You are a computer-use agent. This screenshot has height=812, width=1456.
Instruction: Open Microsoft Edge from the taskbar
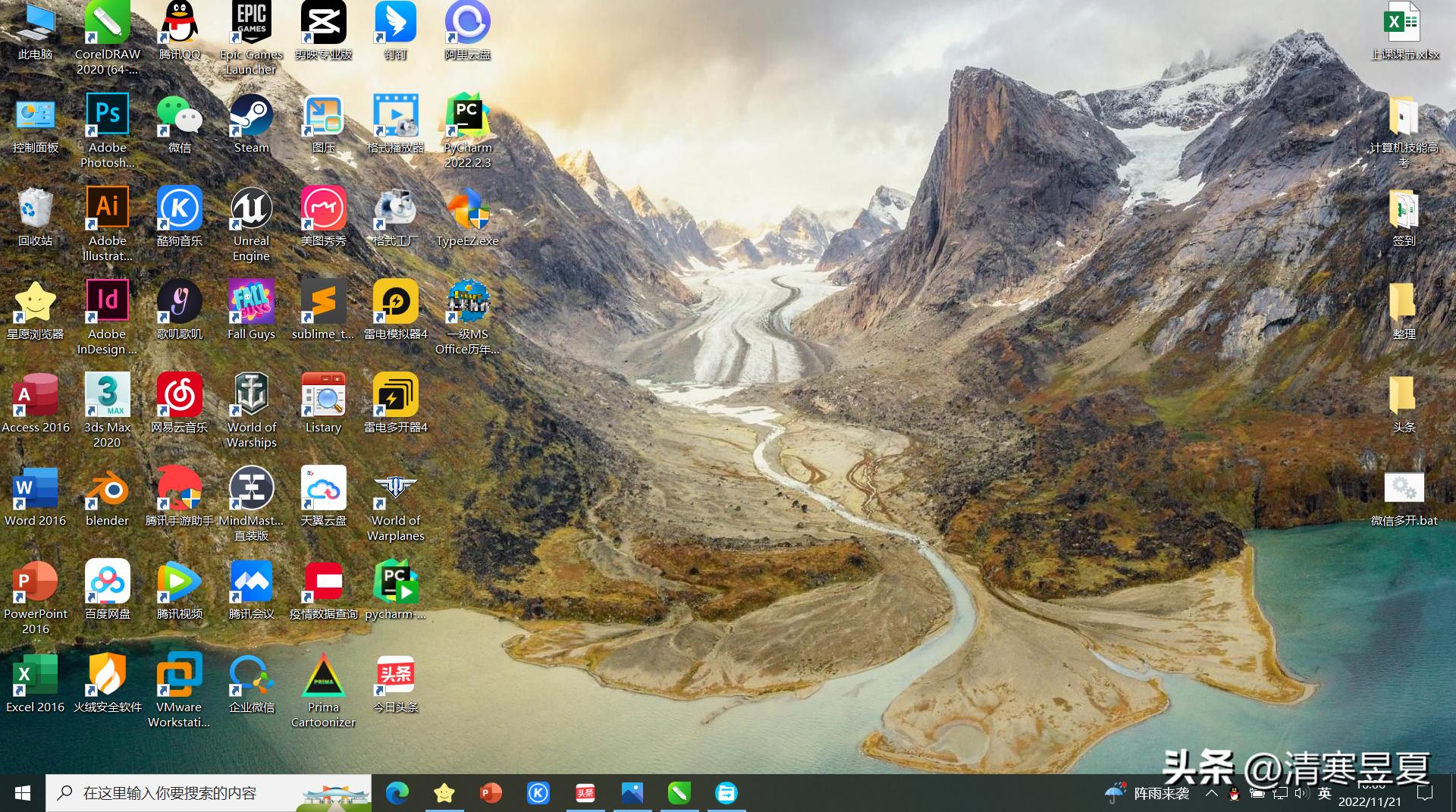397,793
